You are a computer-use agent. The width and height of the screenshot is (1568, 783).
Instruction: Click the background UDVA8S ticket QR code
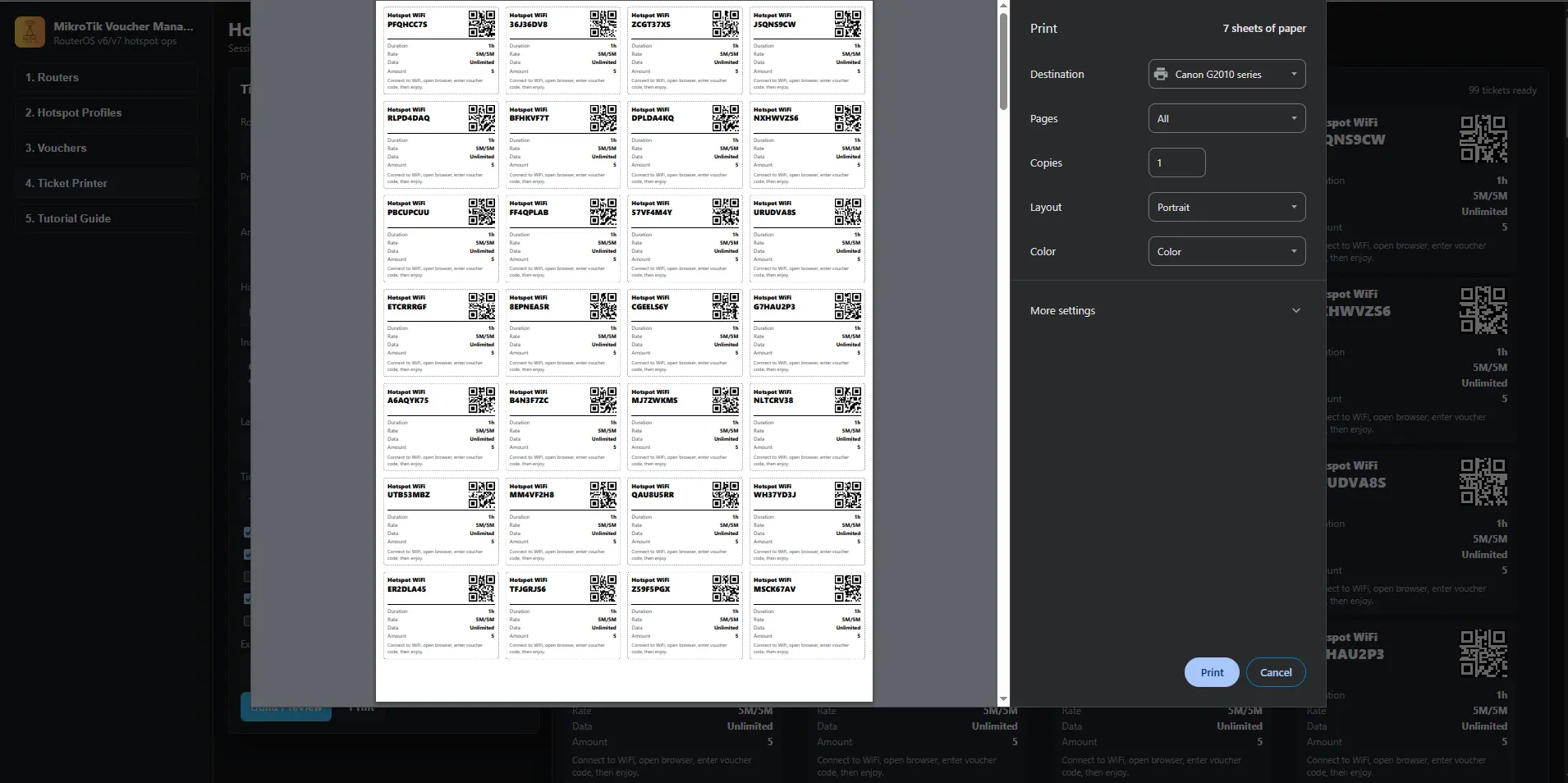click(x=1483, y=482)
